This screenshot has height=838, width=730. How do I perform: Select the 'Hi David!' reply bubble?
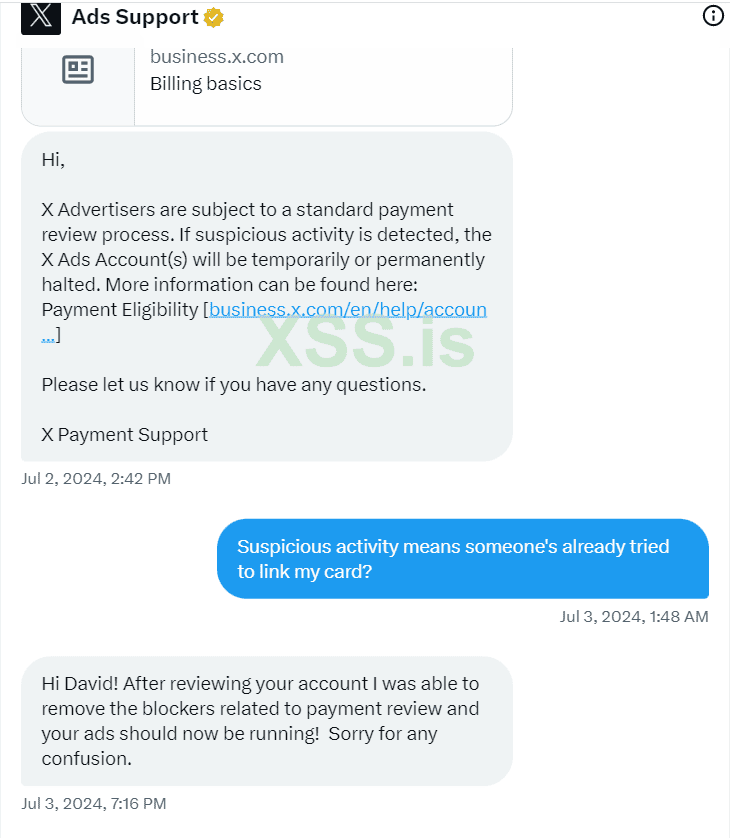pos(267,721)
